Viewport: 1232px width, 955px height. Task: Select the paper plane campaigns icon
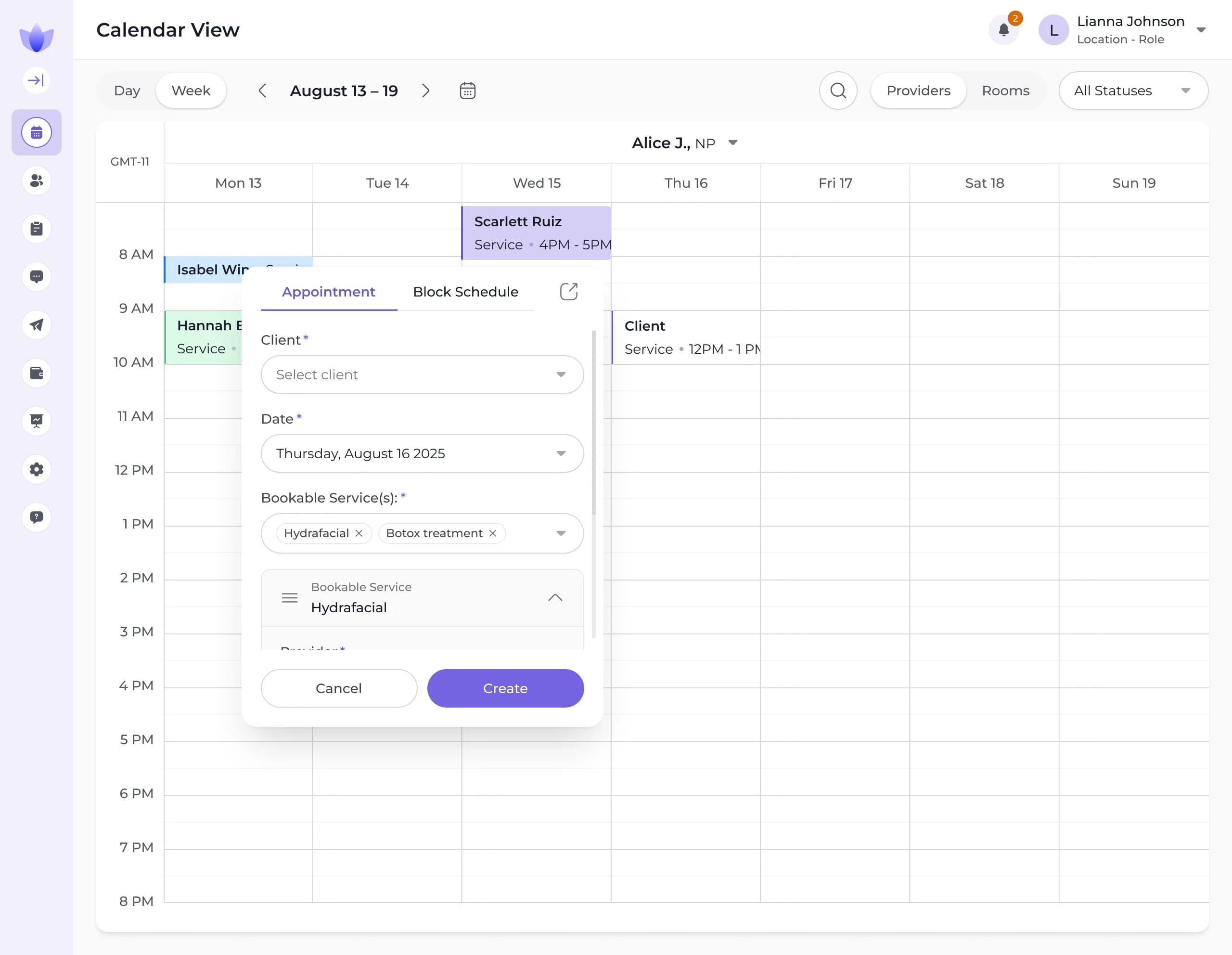click(x=36, y=325)
